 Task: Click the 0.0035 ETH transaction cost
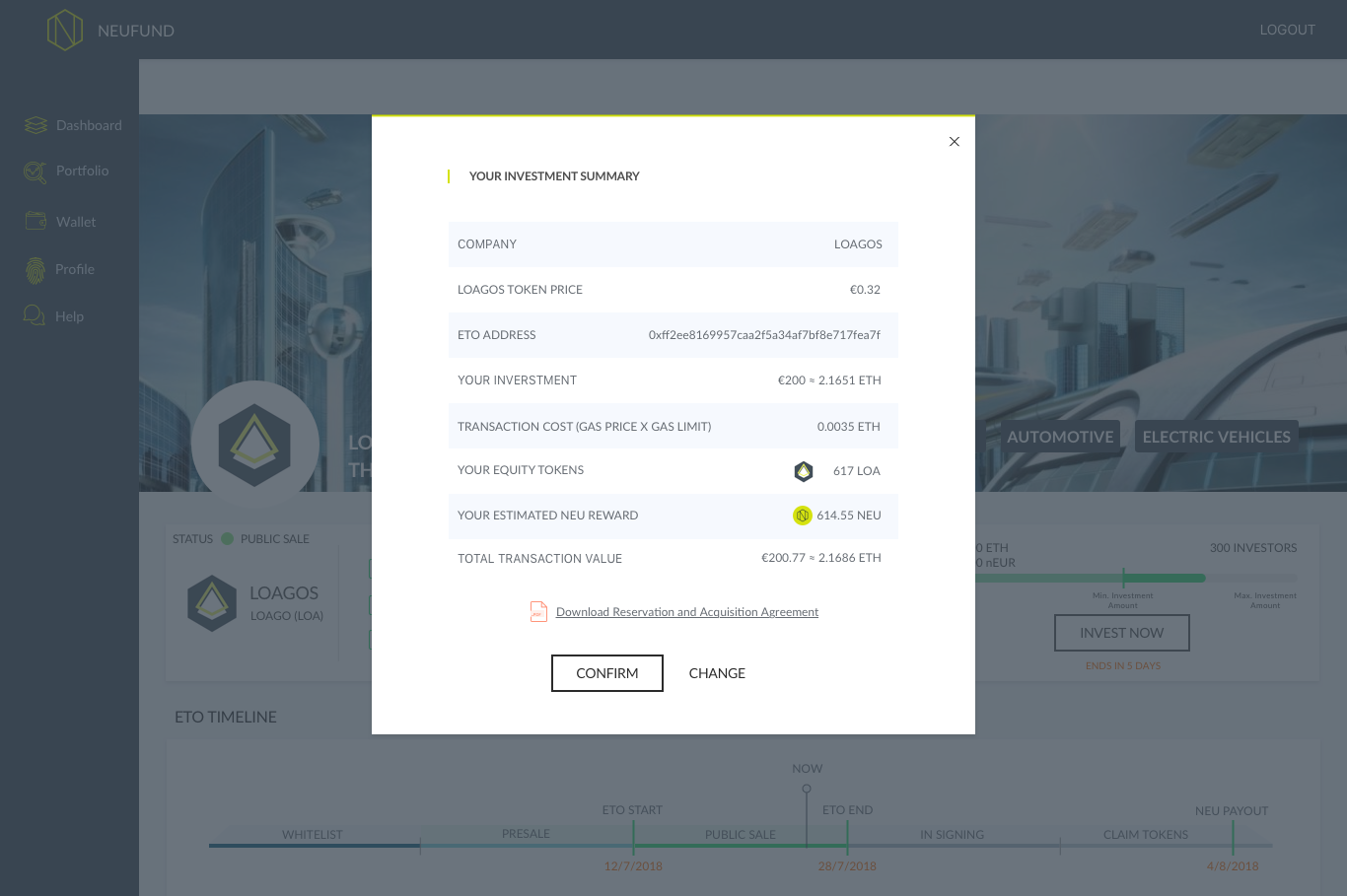849,427
